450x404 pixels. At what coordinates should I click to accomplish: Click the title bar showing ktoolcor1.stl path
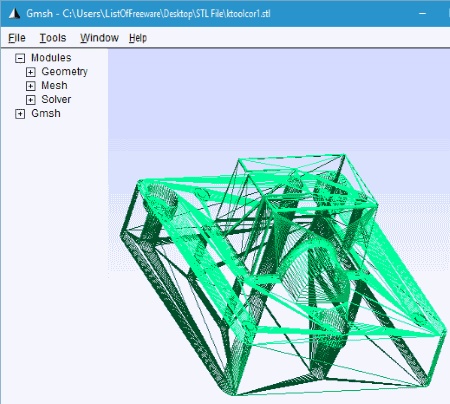(148, 14)
